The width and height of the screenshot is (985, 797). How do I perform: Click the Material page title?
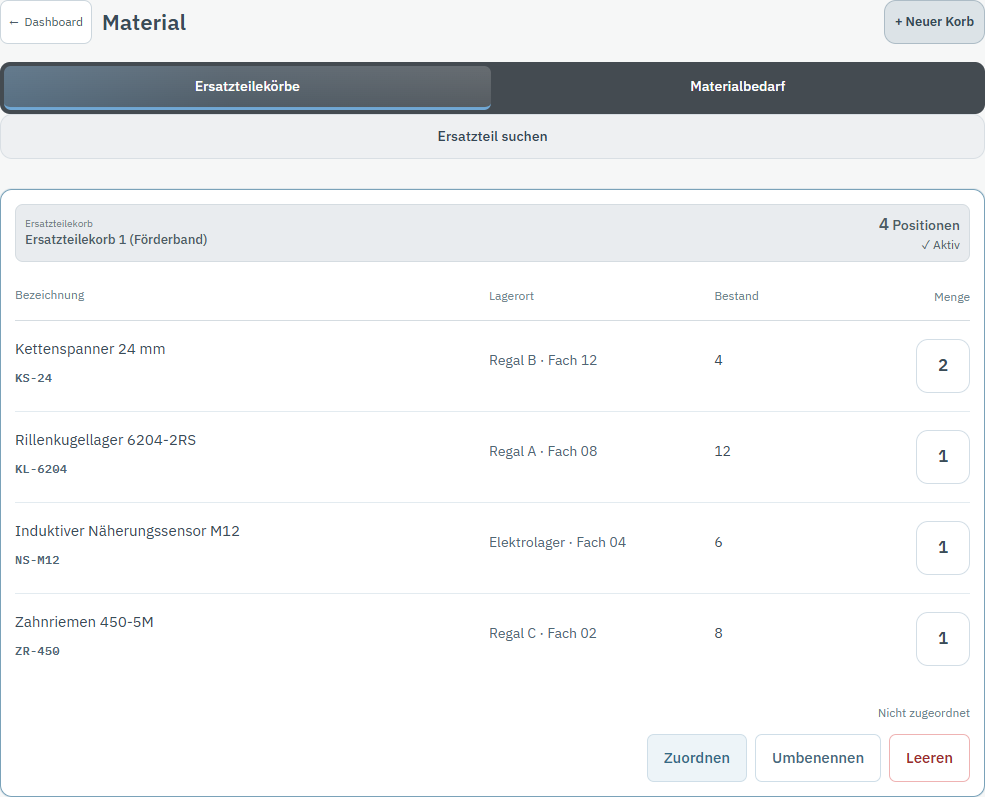point(144,23)
